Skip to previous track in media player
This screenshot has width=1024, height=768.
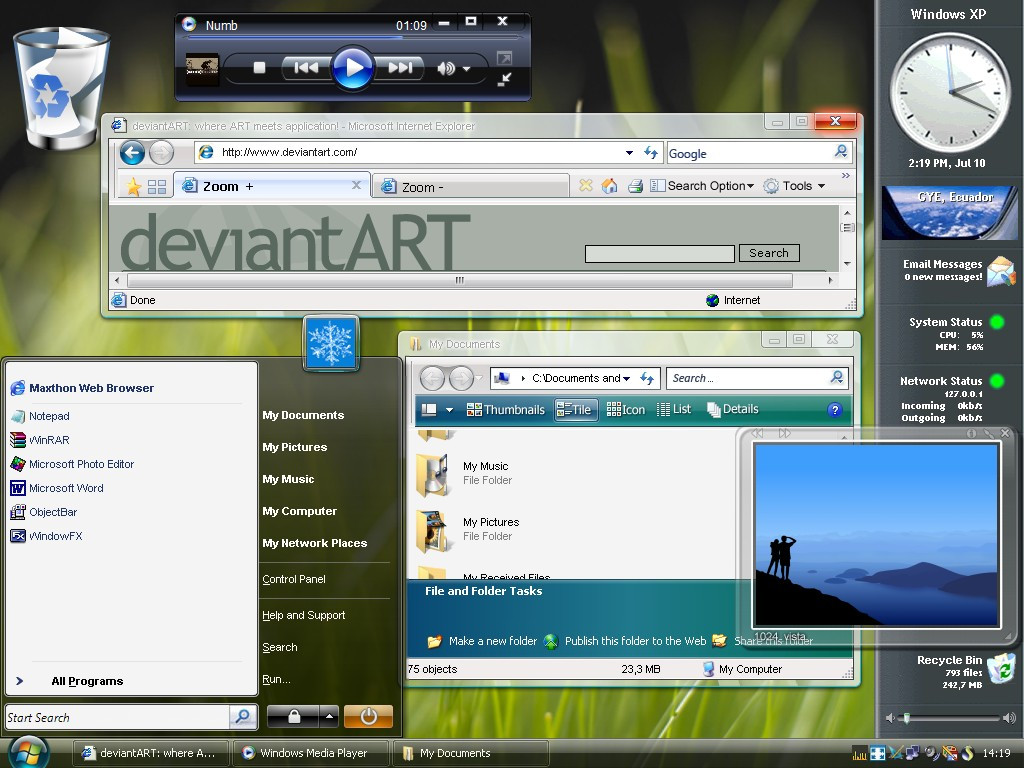pos(306,67)
